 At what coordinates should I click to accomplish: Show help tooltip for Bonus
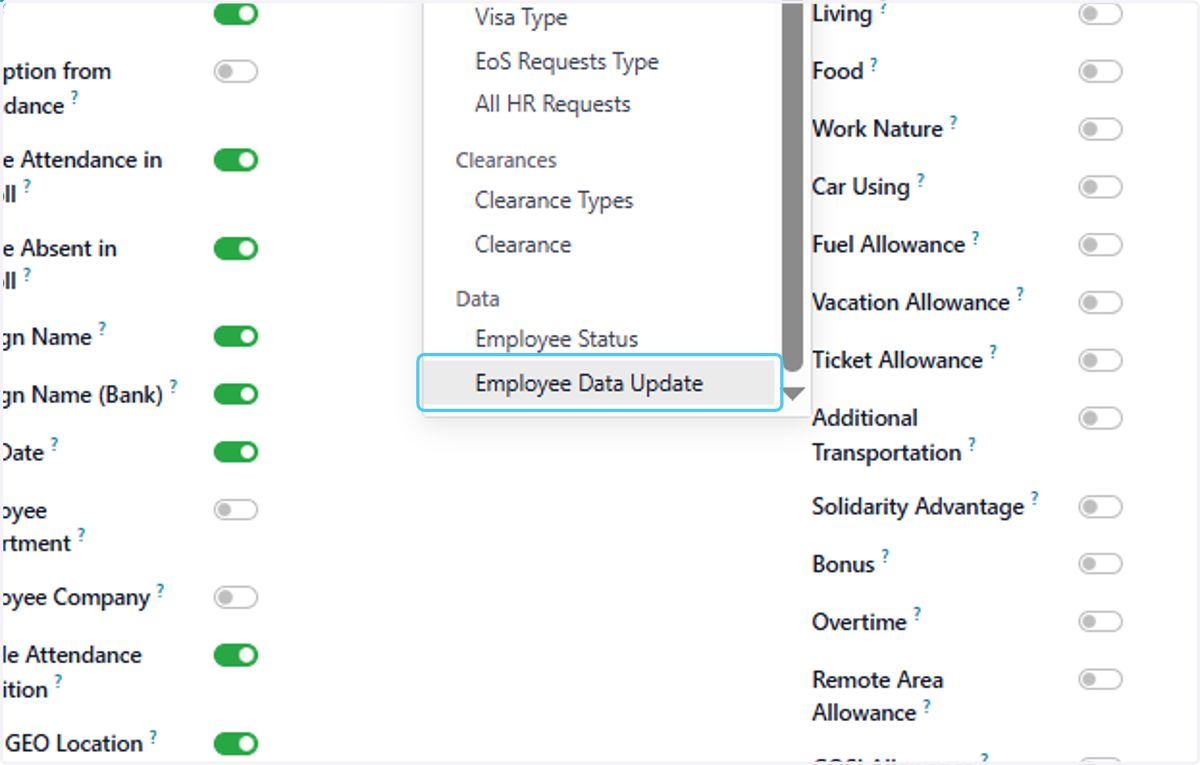coord(885,557)
